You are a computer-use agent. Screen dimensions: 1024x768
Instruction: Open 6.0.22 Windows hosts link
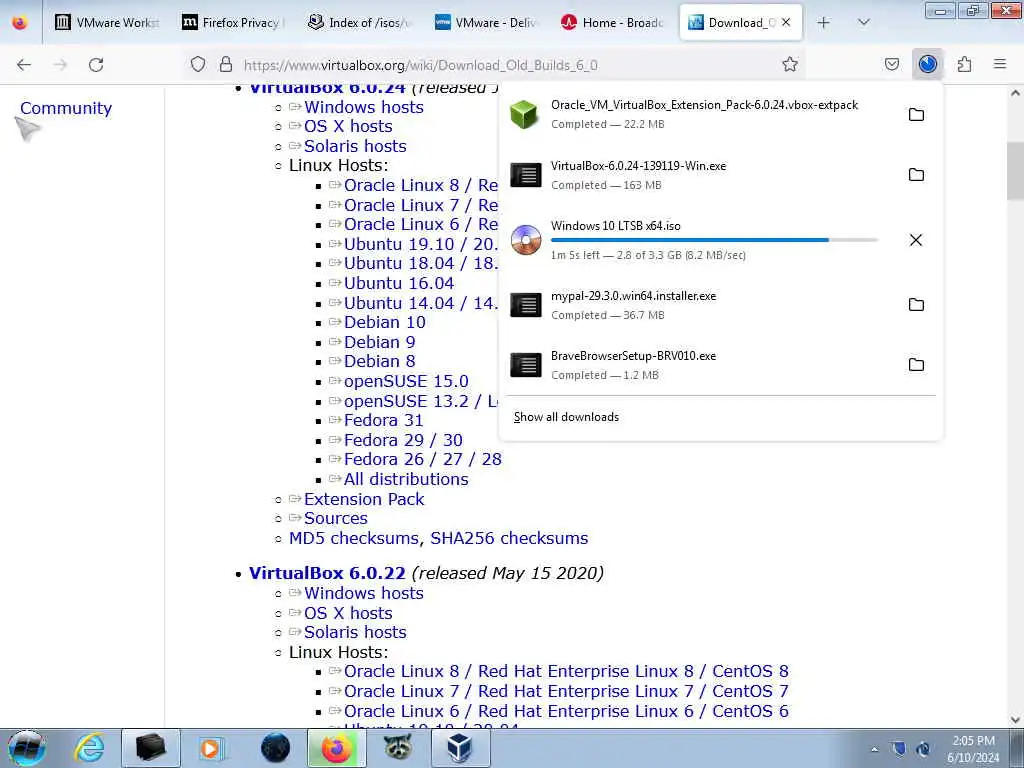click(364, 594)
